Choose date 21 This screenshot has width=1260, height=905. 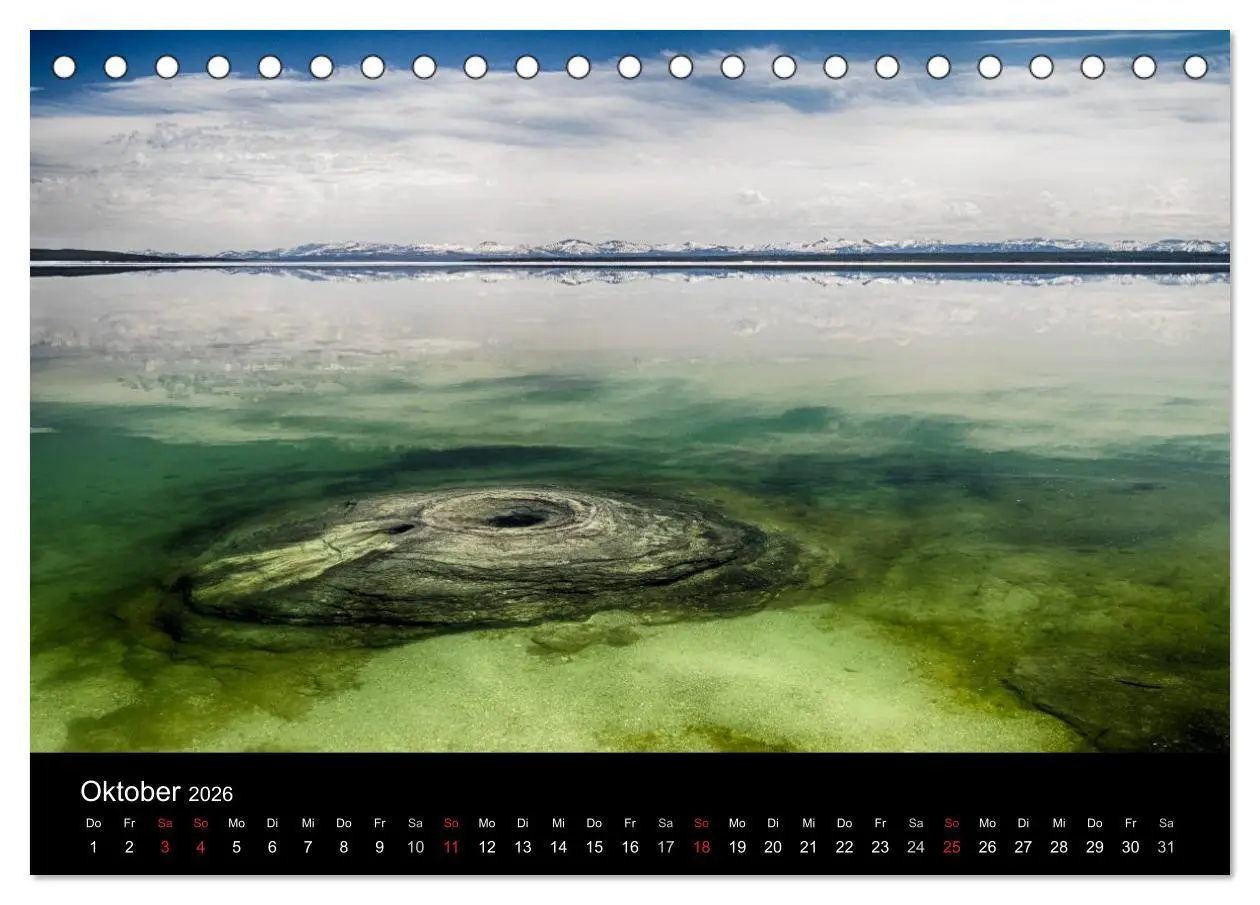tap(808, 847)
